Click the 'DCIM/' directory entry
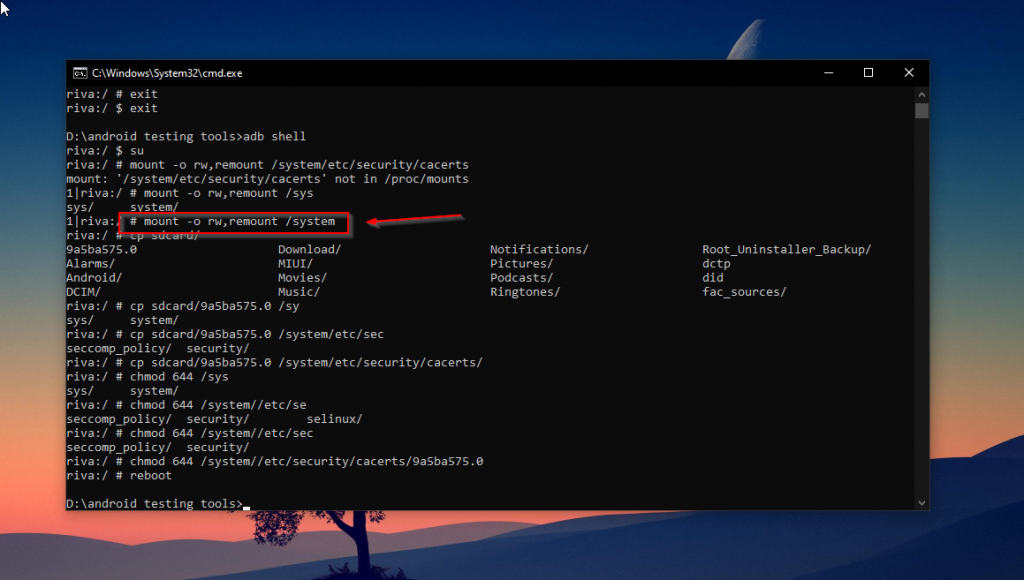This screenshot has width=1024, height=580. (84, 292)
